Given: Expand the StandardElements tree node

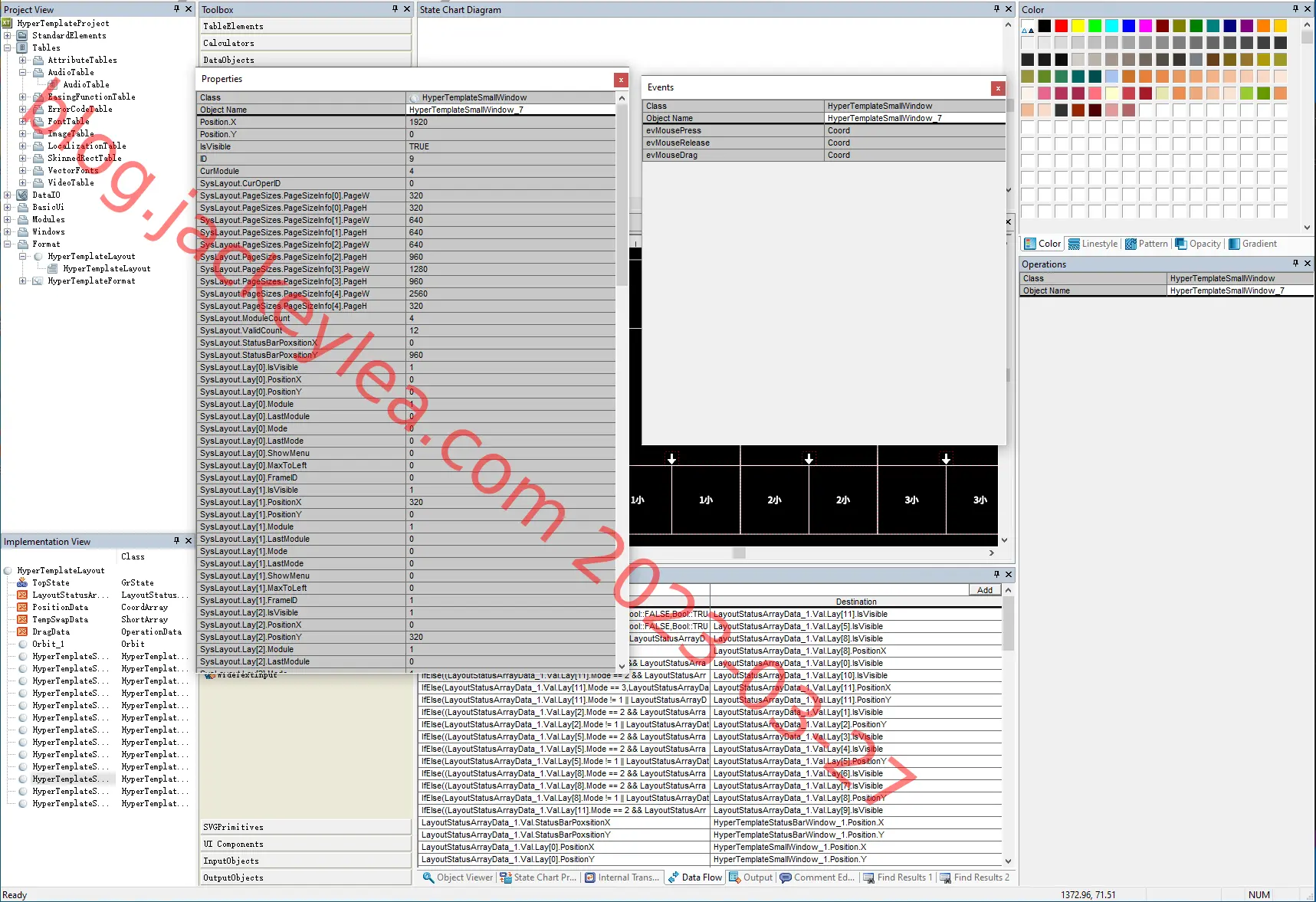Looking at the screenshot, I should 8,35.
